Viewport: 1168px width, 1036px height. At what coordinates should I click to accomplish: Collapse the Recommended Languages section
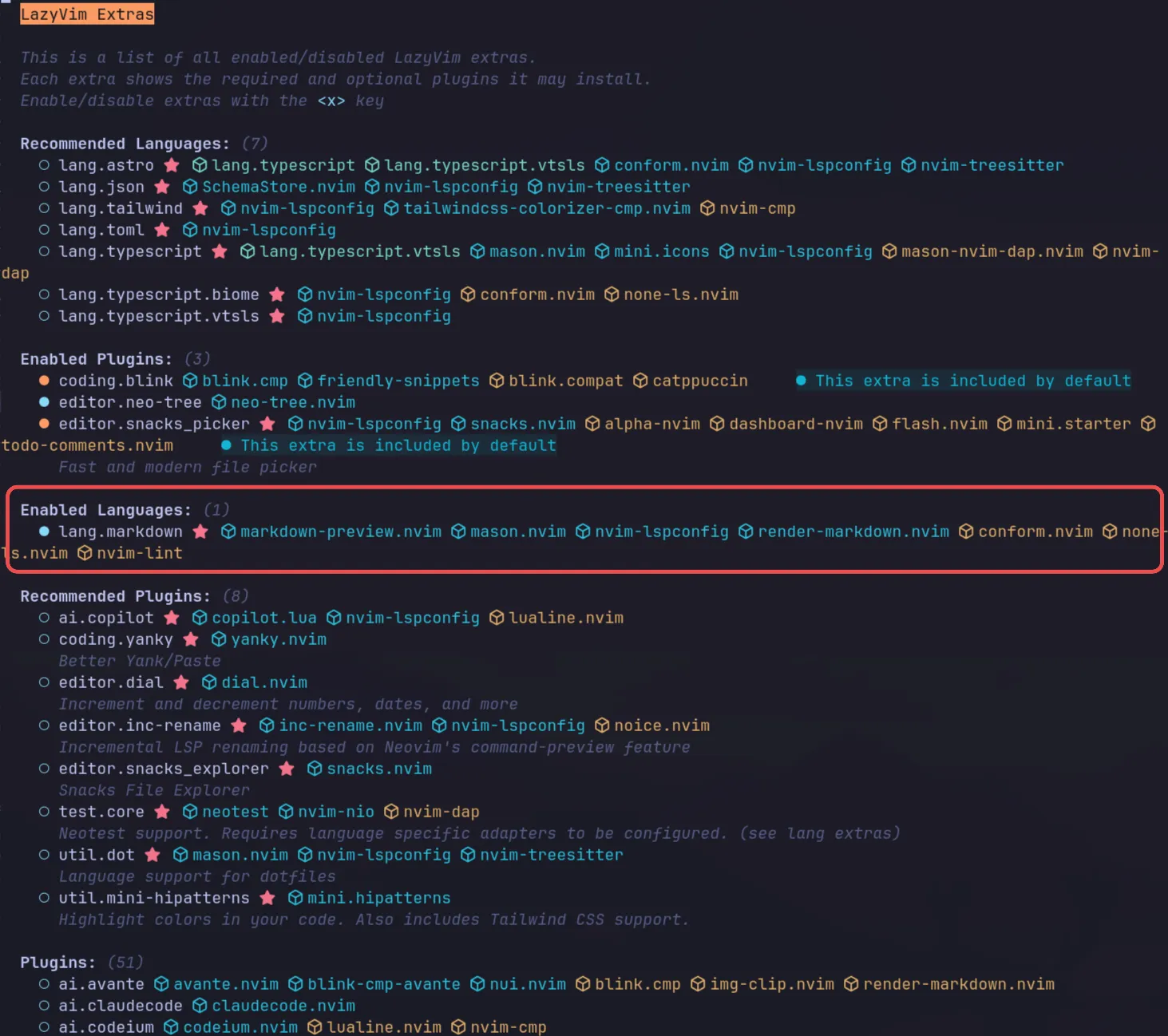pyautogui.click(x=123, y=144)
